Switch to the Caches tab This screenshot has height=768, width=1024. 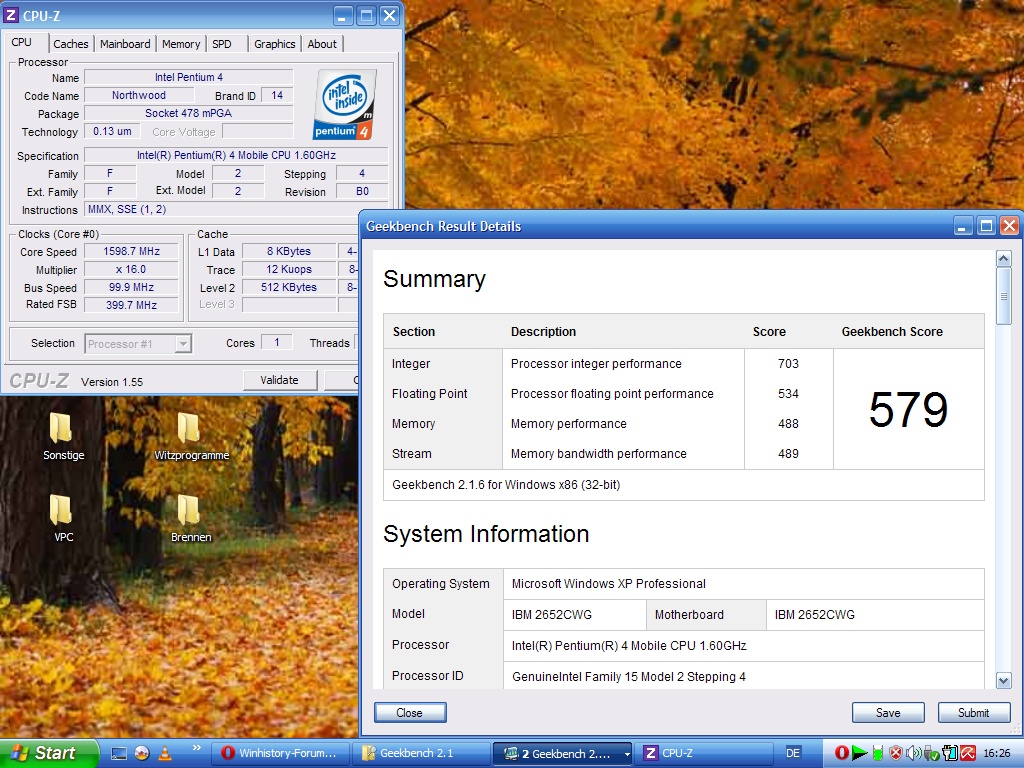71,44
